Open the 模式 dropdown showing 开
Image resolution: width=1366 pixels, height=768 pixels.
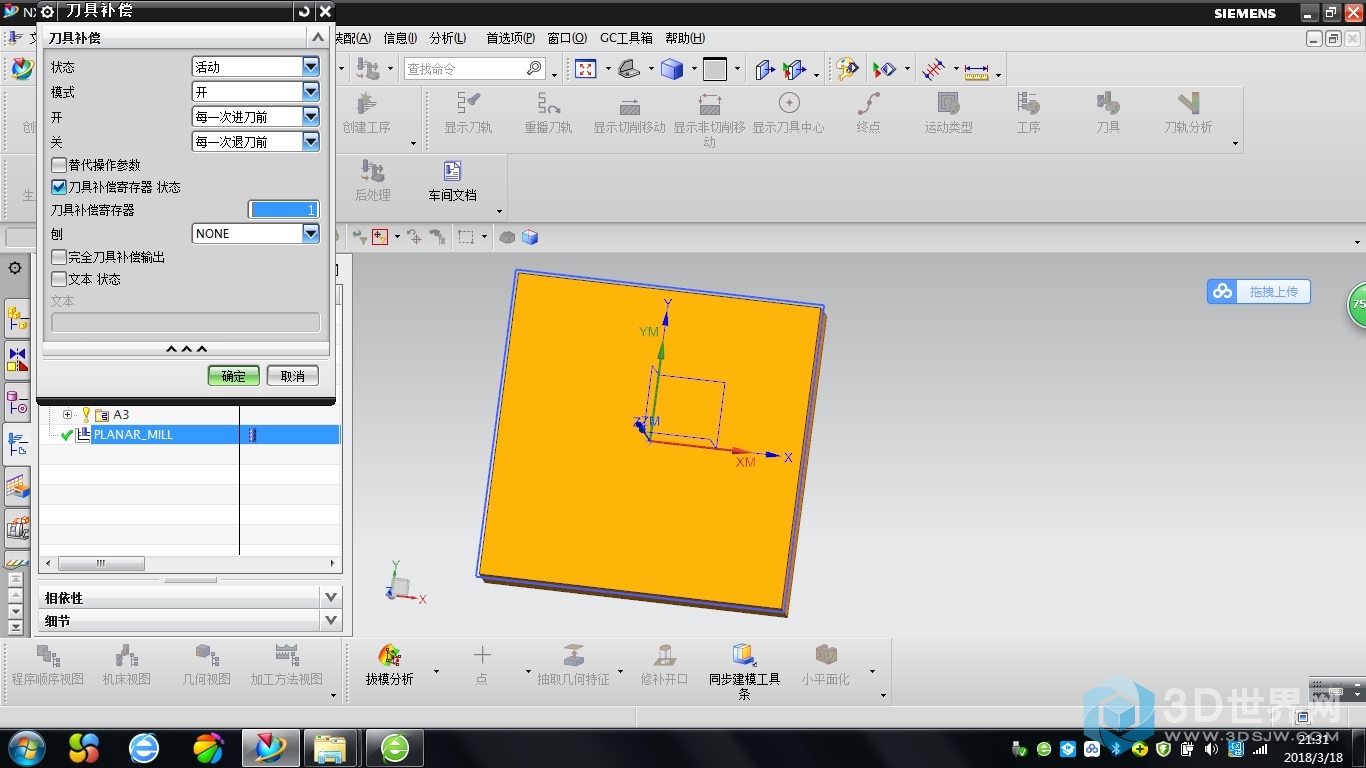point(256,92)
